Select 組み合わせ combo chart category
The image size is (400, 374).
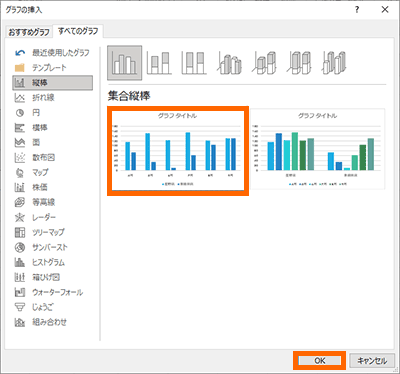tap(52, 322)
